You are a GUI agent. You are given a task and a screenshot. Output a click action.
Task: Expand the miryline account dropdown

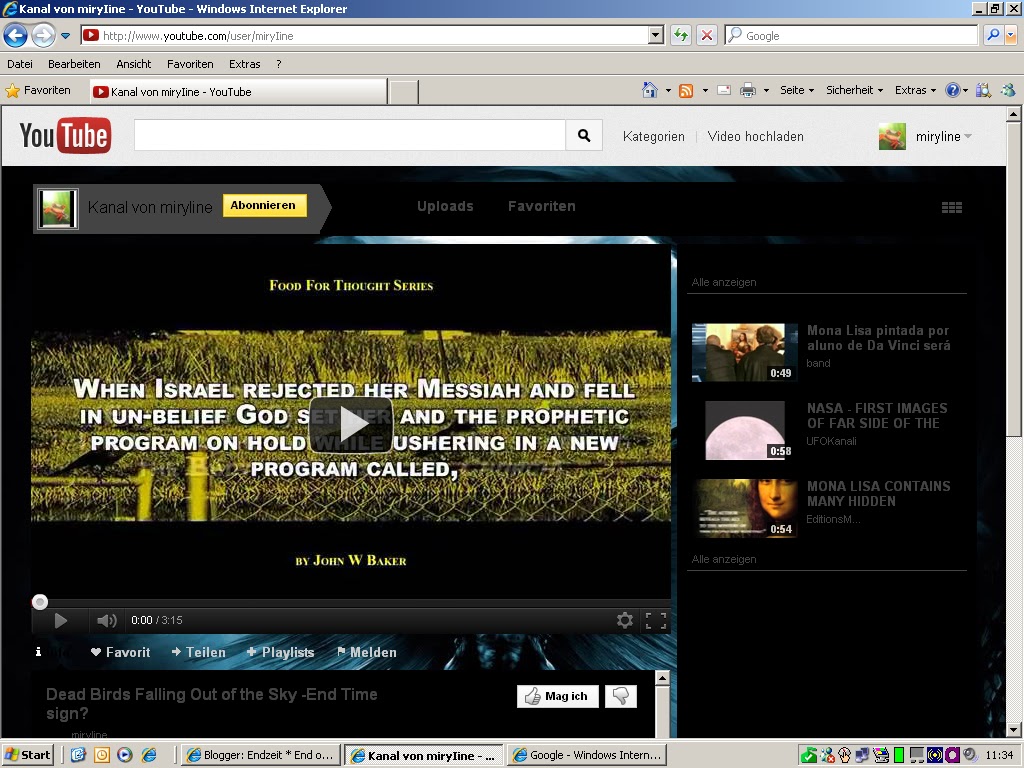(968, 136)
